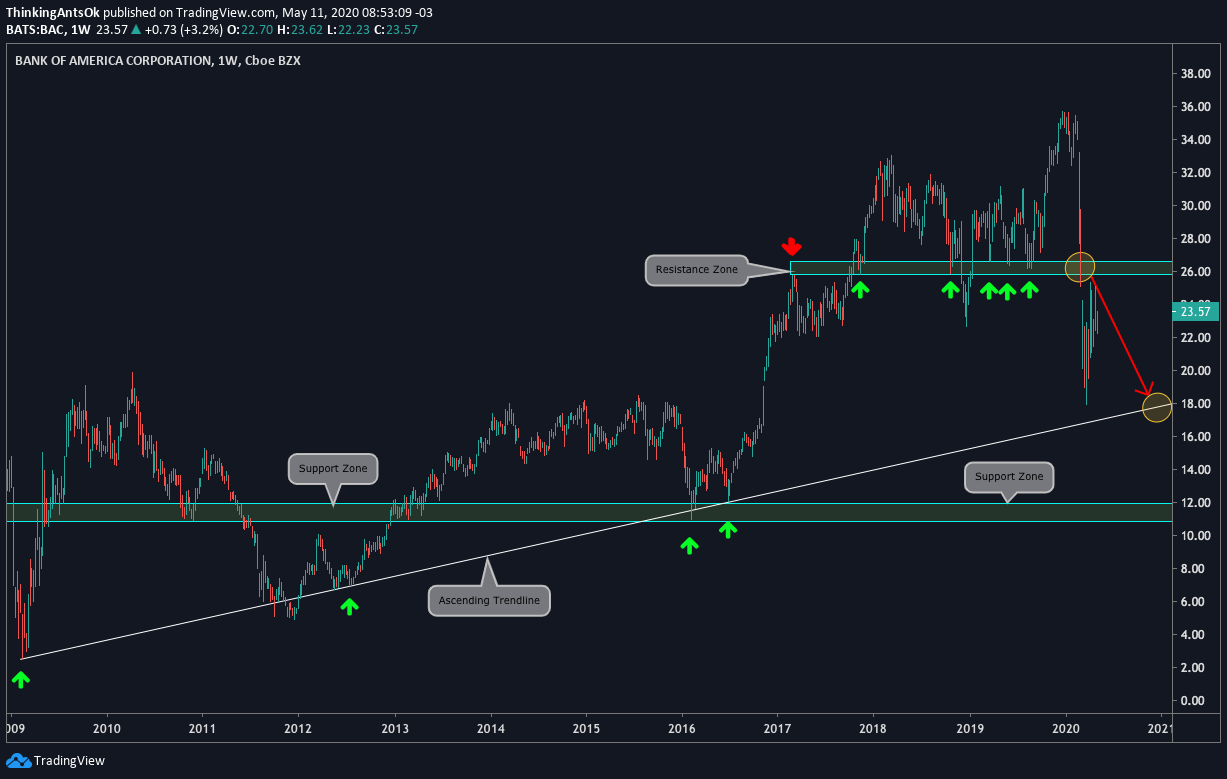Click the green up arrow below the 2009 low
The image size is (1227, 779).
(21, 680)
